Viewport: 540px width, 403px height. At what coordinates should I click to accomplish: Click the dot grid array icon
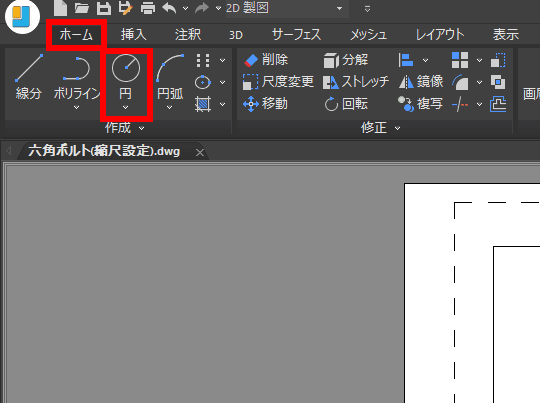coord(203,60)
